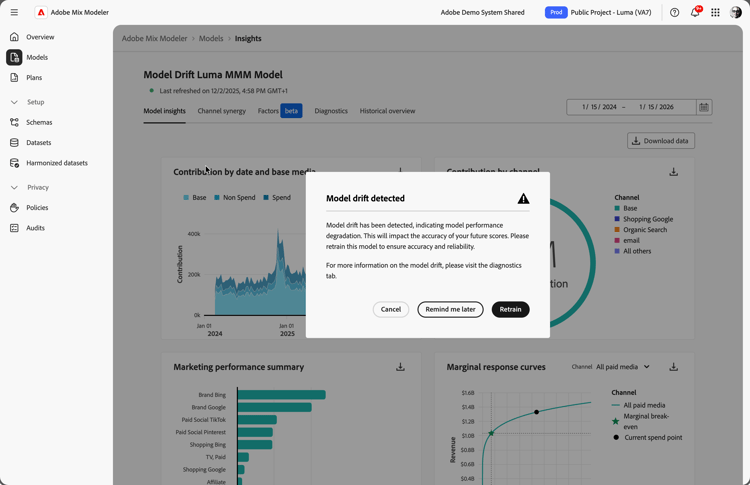The height and width of the screenshot is (485, 750).
Task: Click the start date field 1/15/2024
Action: point(599,107)
